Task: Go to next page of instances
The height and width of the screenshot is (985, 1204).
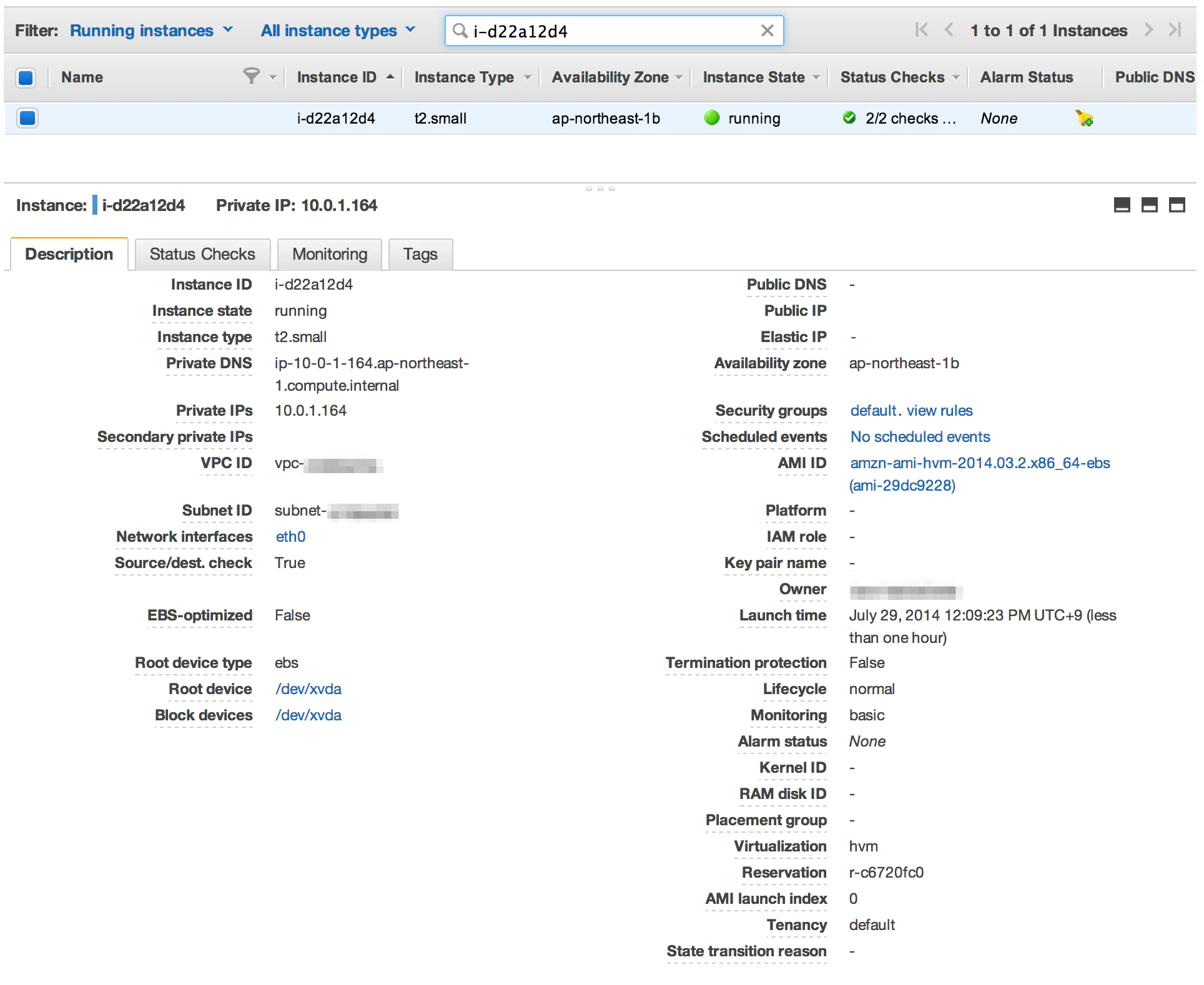Action: 1148,30
